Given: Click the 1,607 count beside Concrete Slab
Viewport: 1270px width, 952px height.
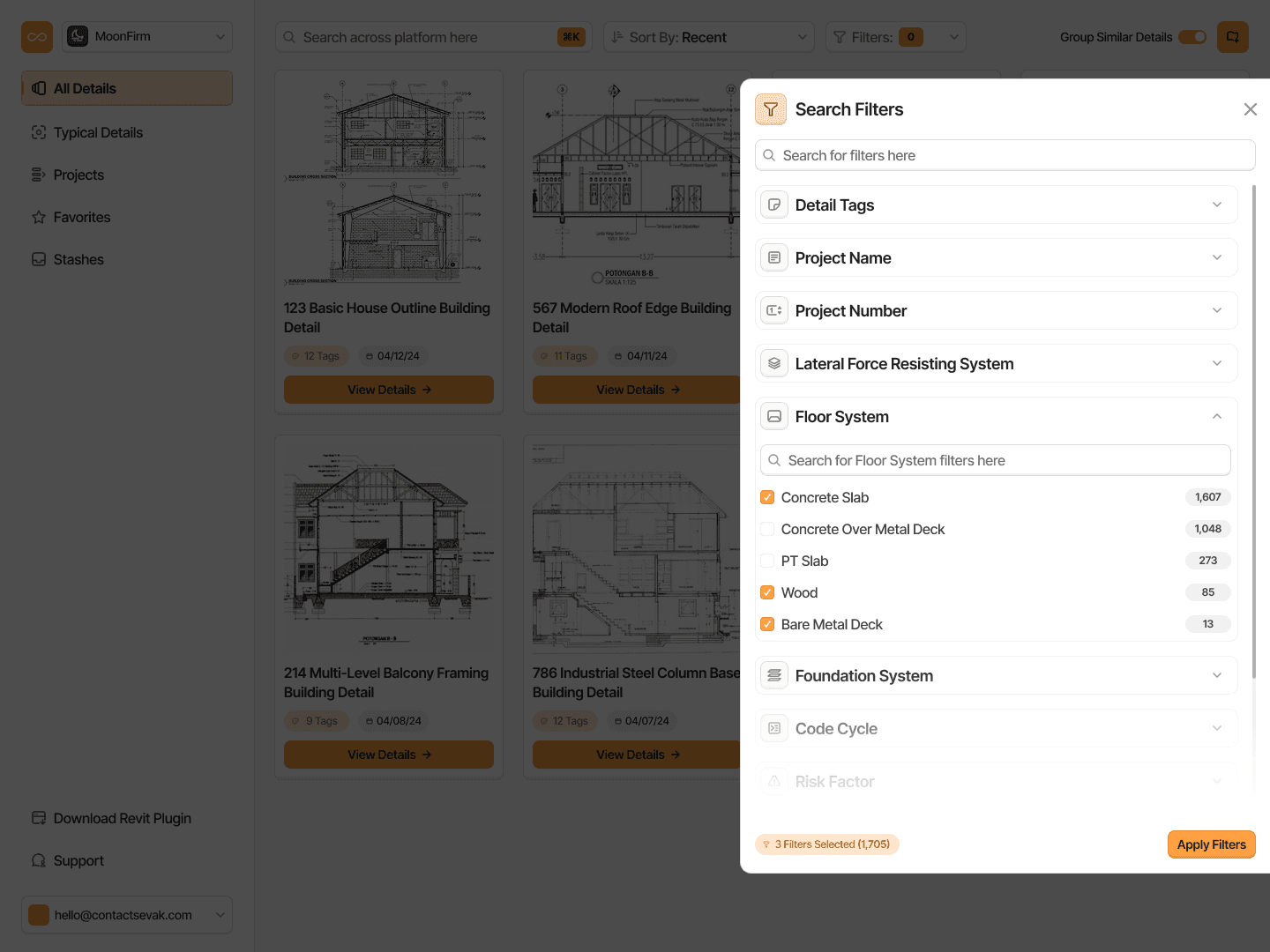Looking at the screenshot, I should point(1208,497).
